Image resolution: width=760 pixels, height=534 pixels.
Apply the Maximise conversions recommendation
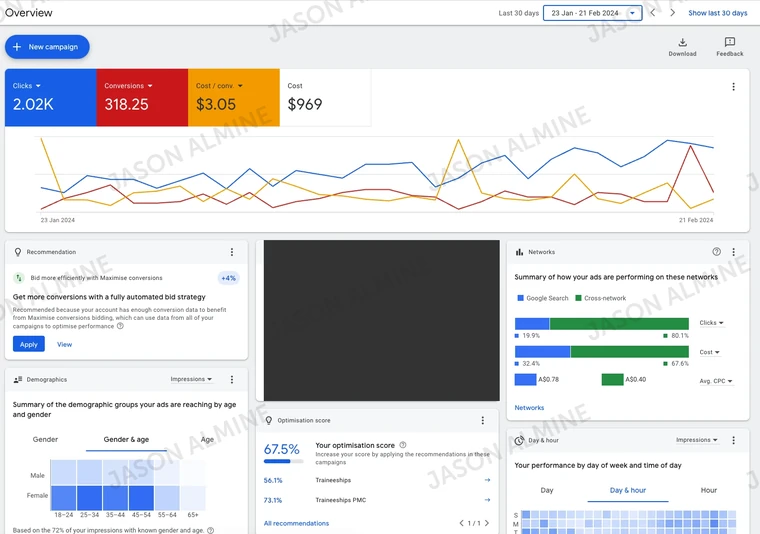(29, 344)
